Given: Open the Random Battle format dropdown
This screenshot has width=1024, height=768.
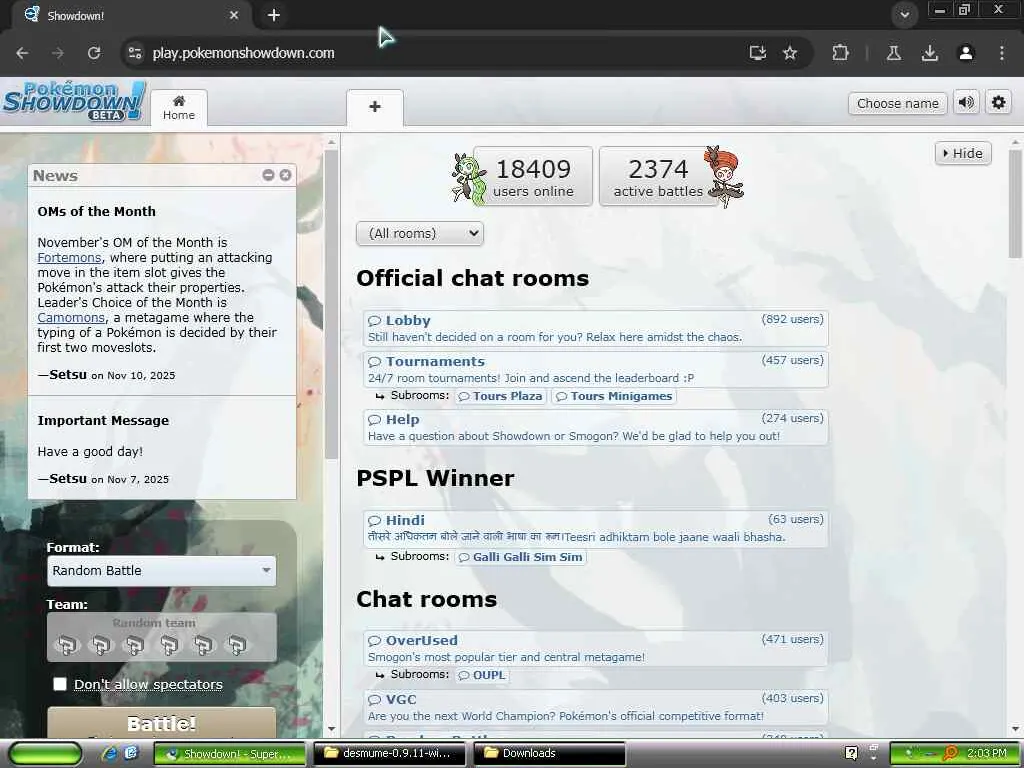Looking at the screenshot, I should 161,571.
